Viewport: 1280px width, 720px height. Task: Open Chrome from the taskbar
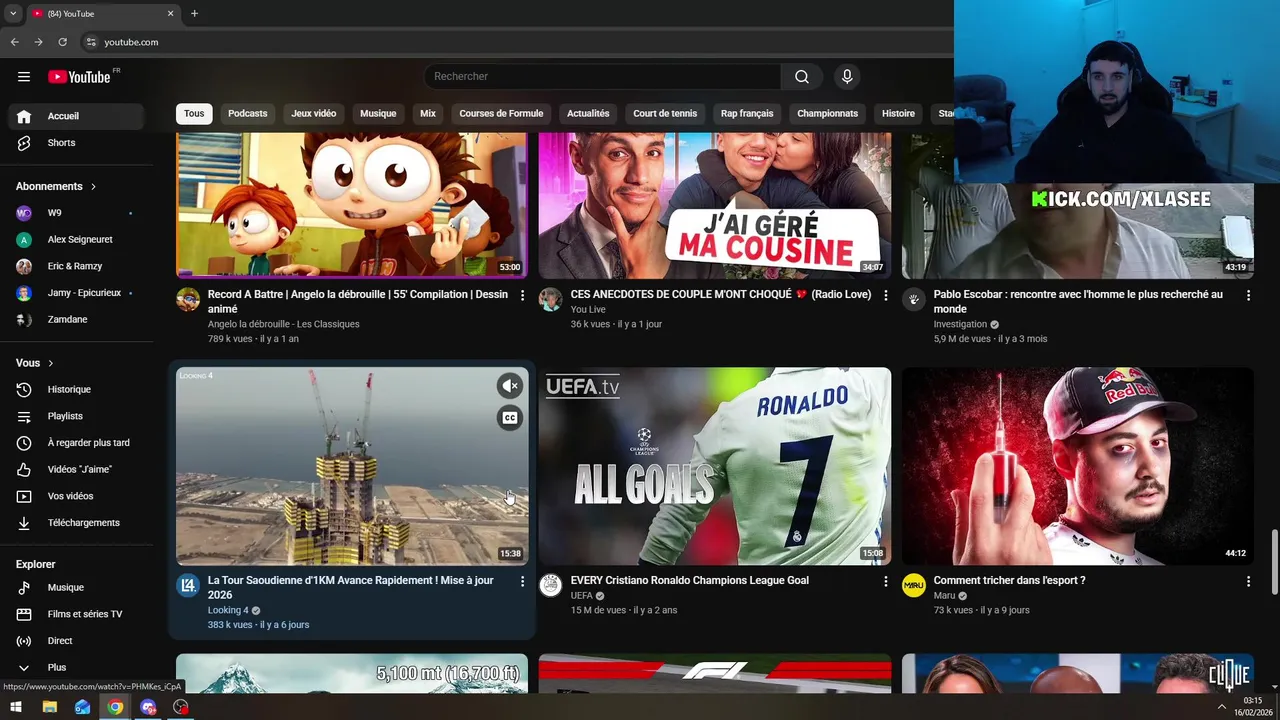(116, 707)
